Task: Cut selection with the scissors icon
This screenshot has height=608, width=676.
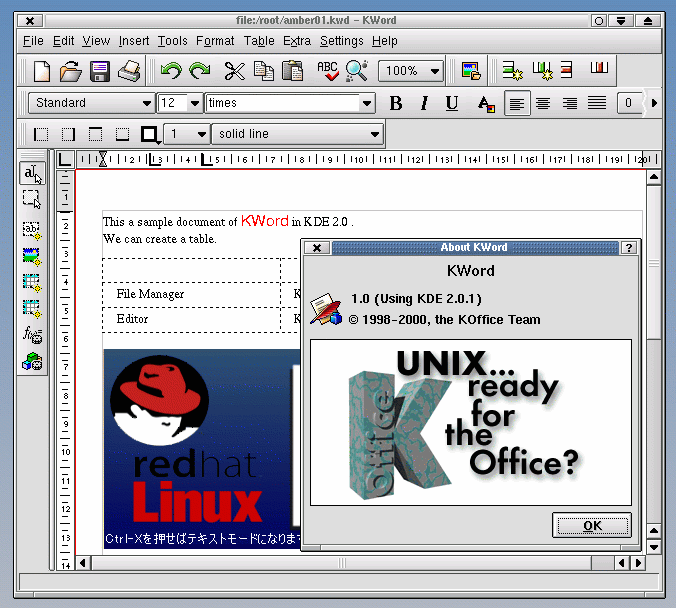Action: click(235, 71)
